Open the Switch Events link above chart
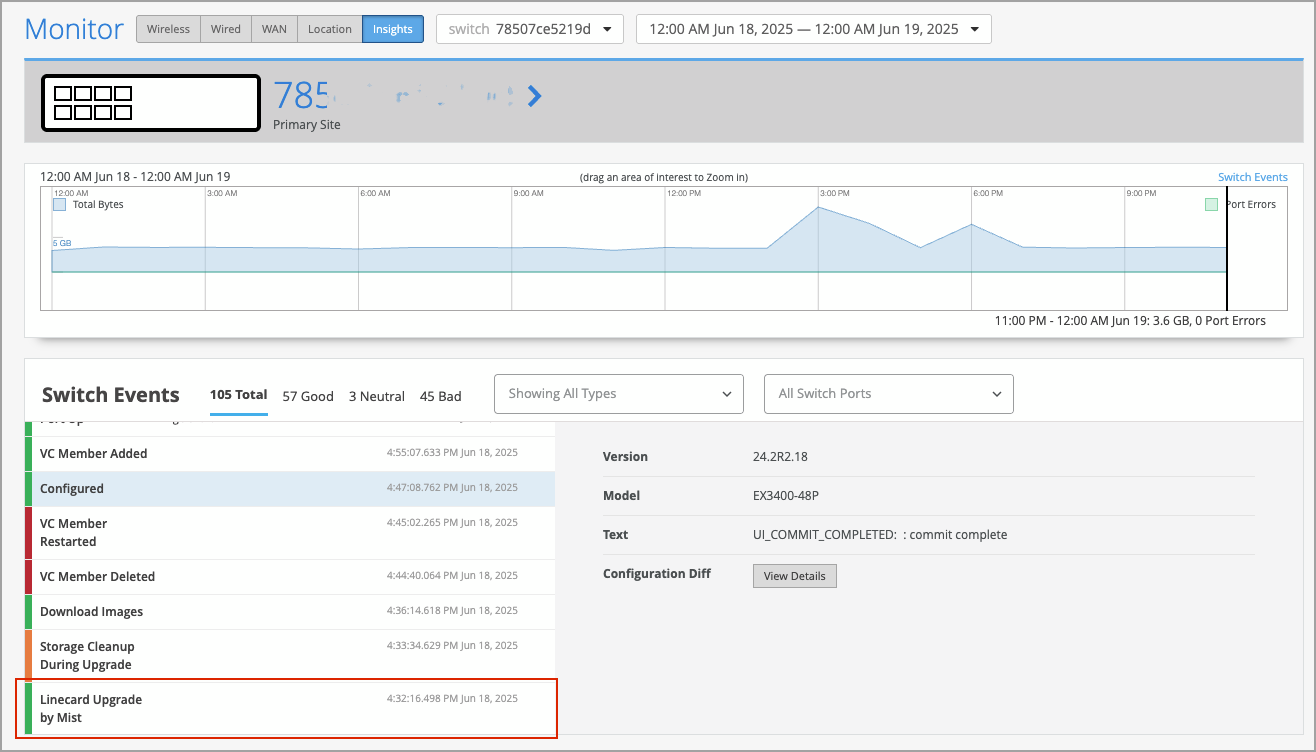1316x752 pixels. (1252, 177)
